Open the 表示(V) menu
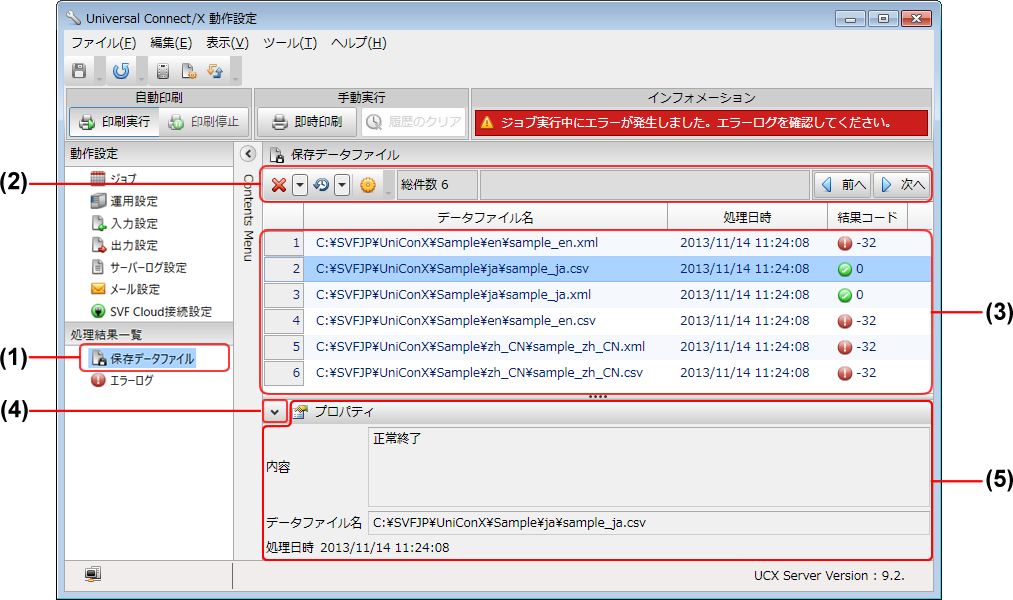 tap(227, 43)
